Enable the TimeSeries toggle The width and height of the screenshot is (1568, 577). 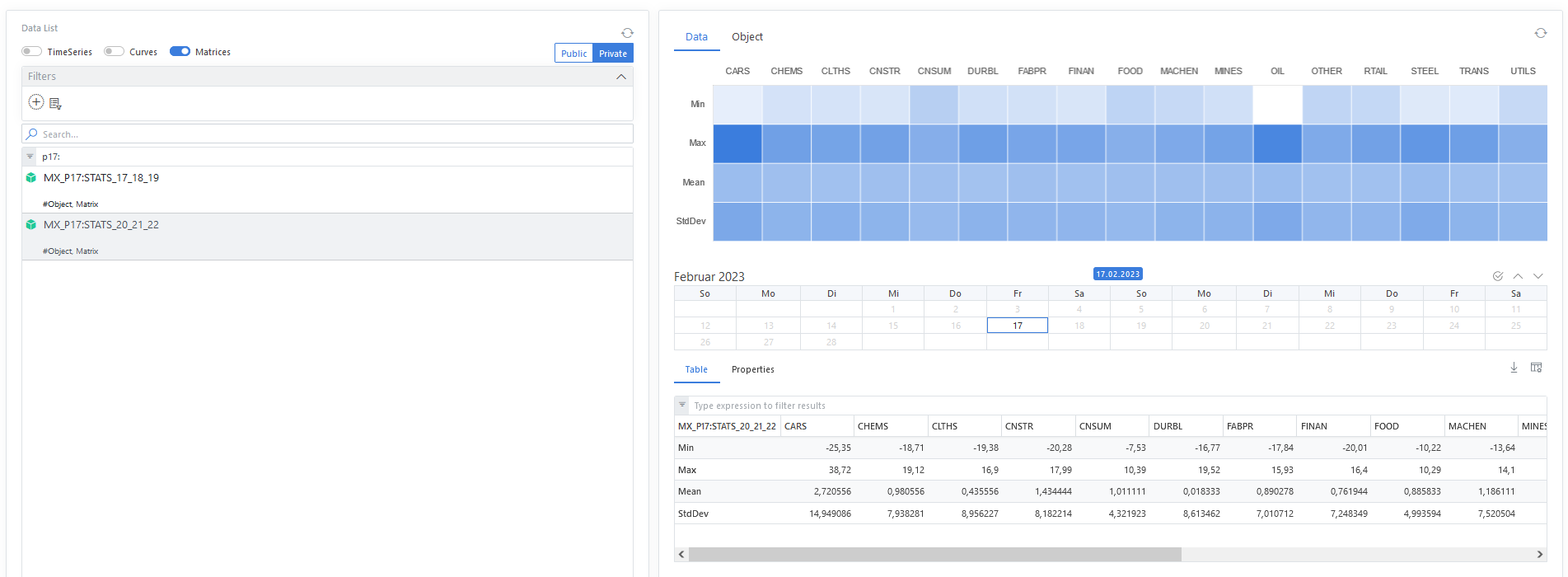[x=32, y=51]
